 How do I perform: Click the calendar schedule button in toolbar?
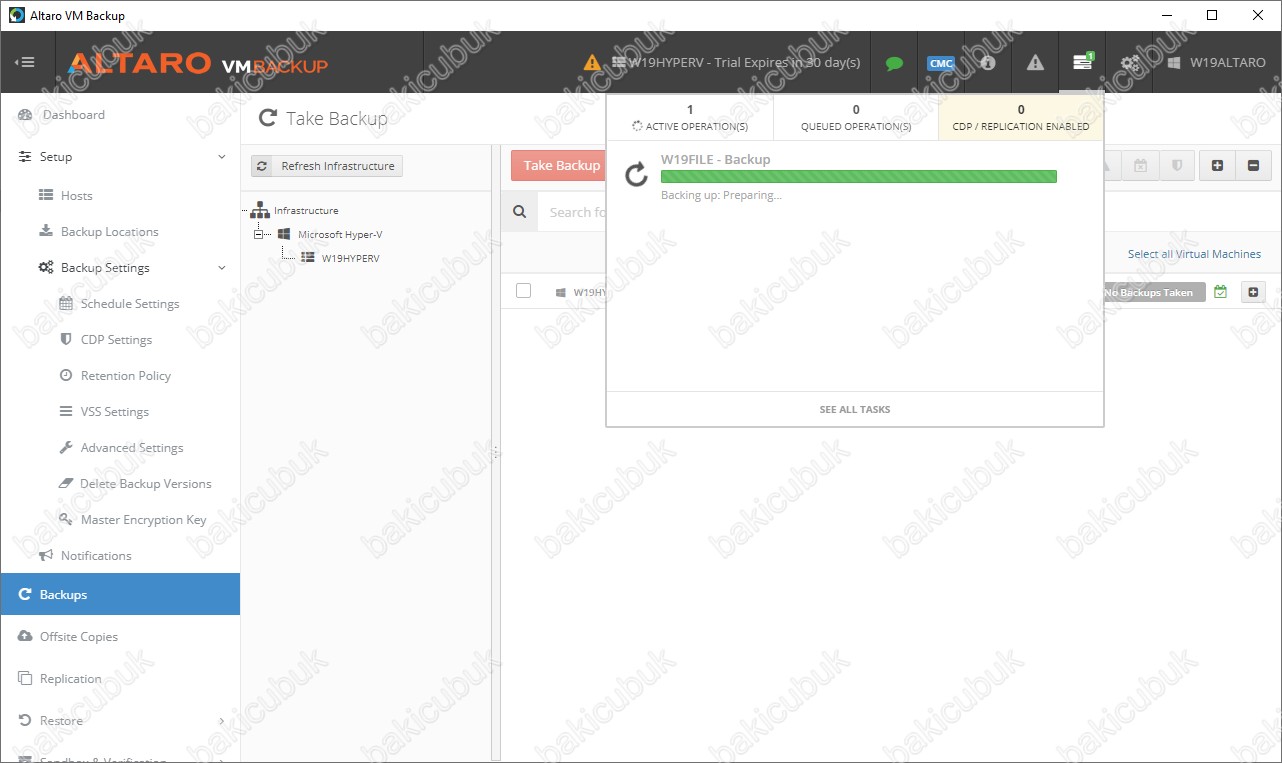coord(1141,166)
